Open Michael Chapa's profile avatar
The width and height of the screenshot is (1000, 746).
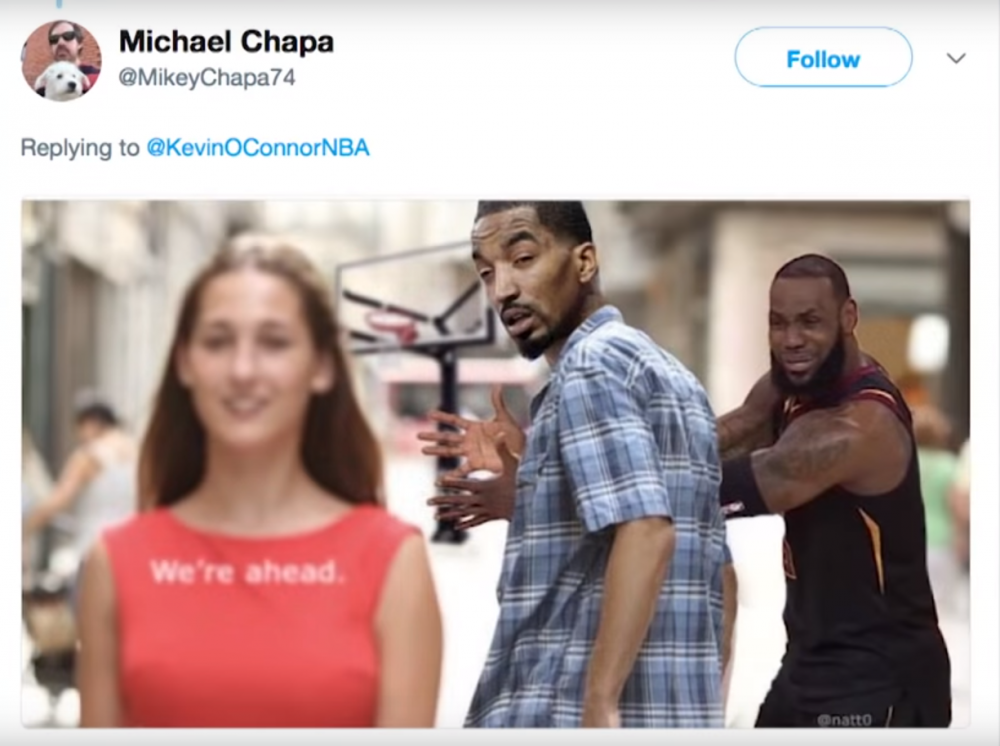(x=61, y=61)
